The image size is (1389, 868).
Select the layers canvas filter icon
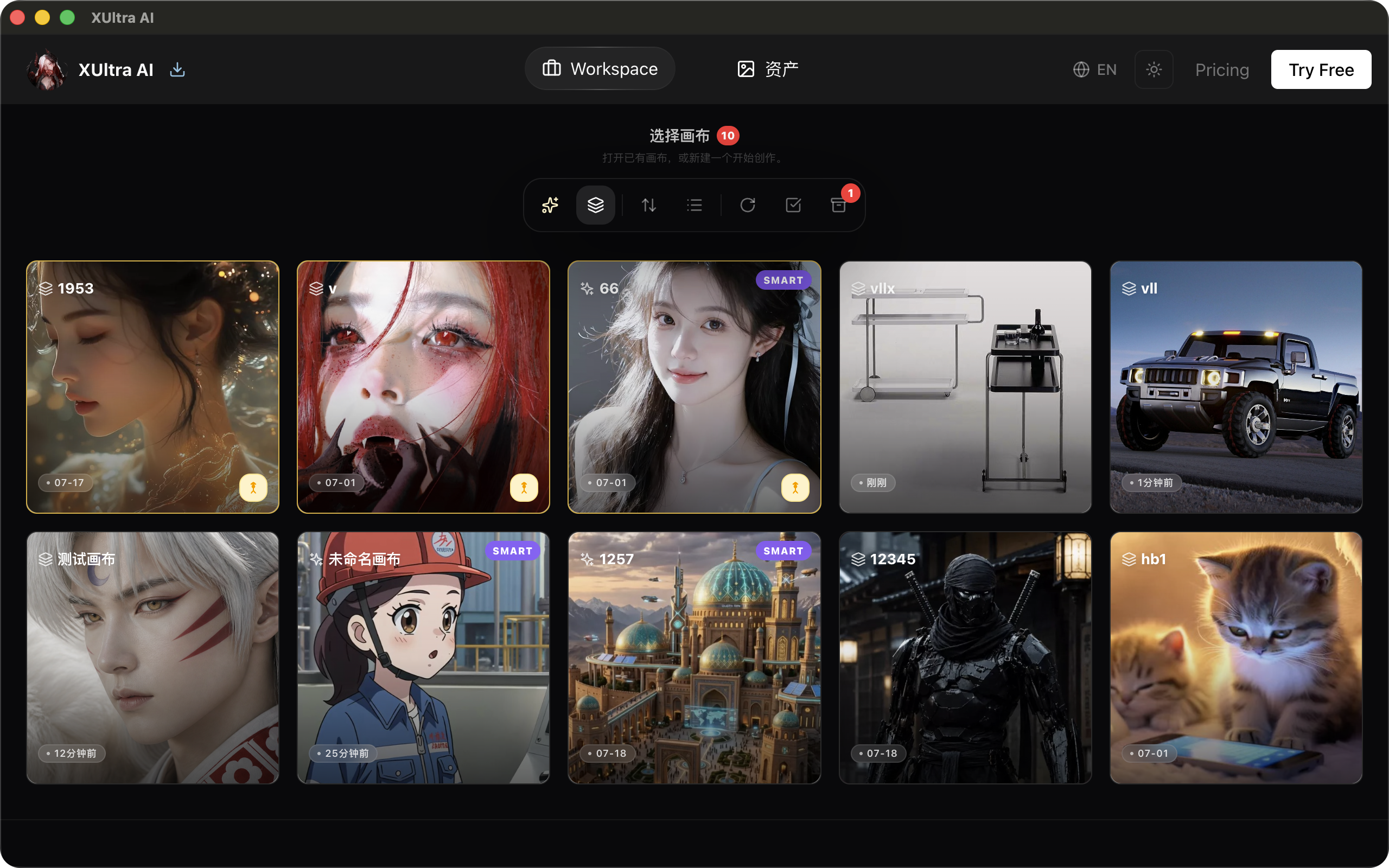coord(595,205)
